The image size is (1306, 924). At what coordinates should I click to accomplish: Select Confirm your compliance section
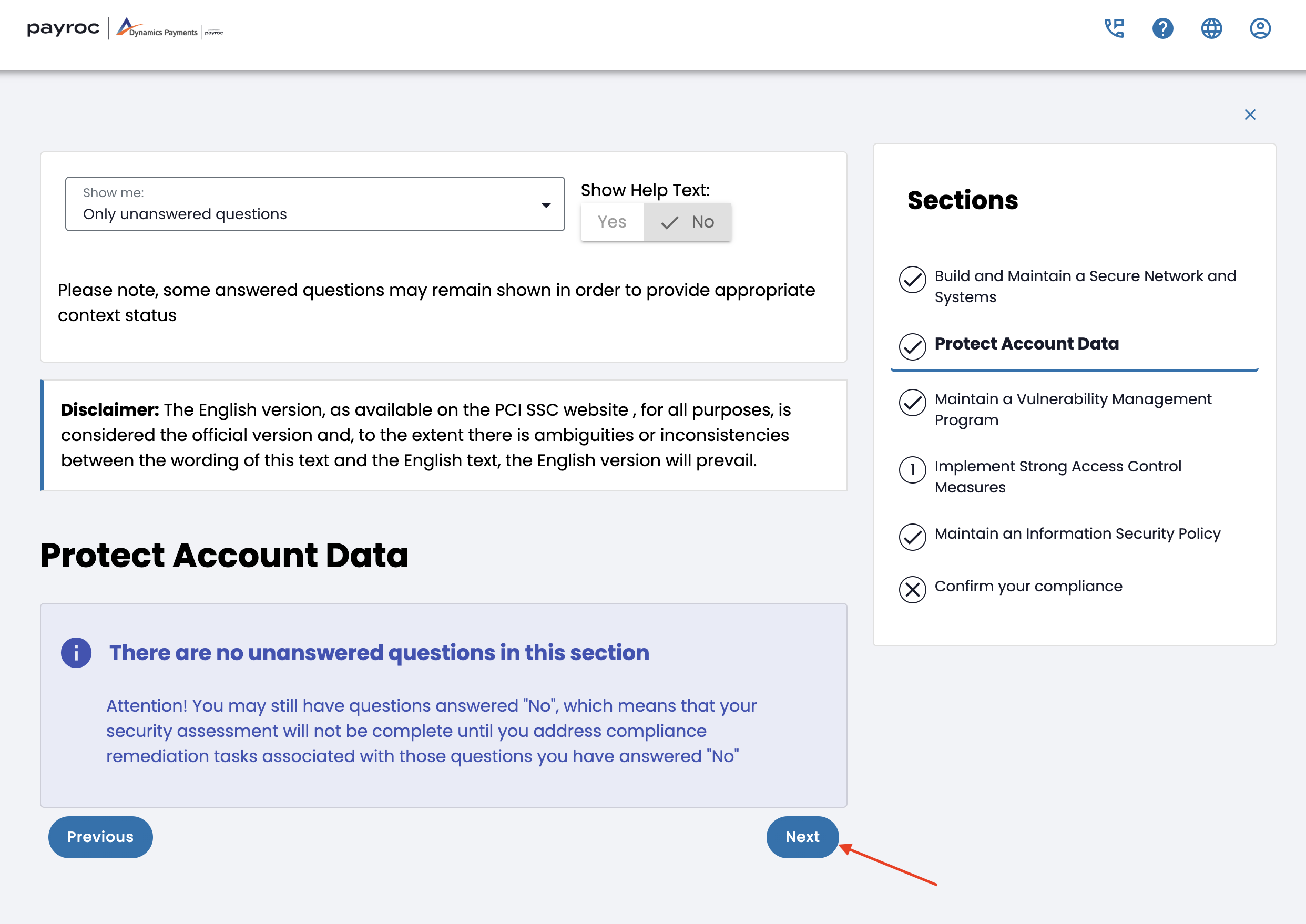coord(1028,587)
